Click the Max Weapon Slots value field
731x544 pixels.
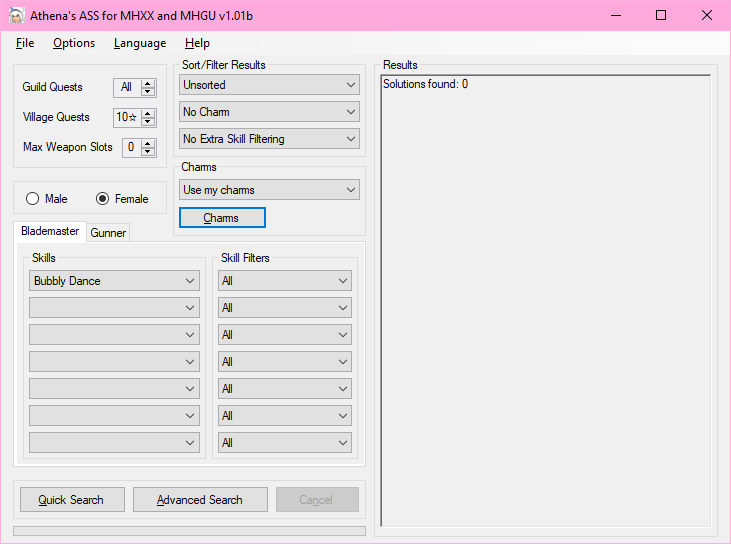point(132,147)
